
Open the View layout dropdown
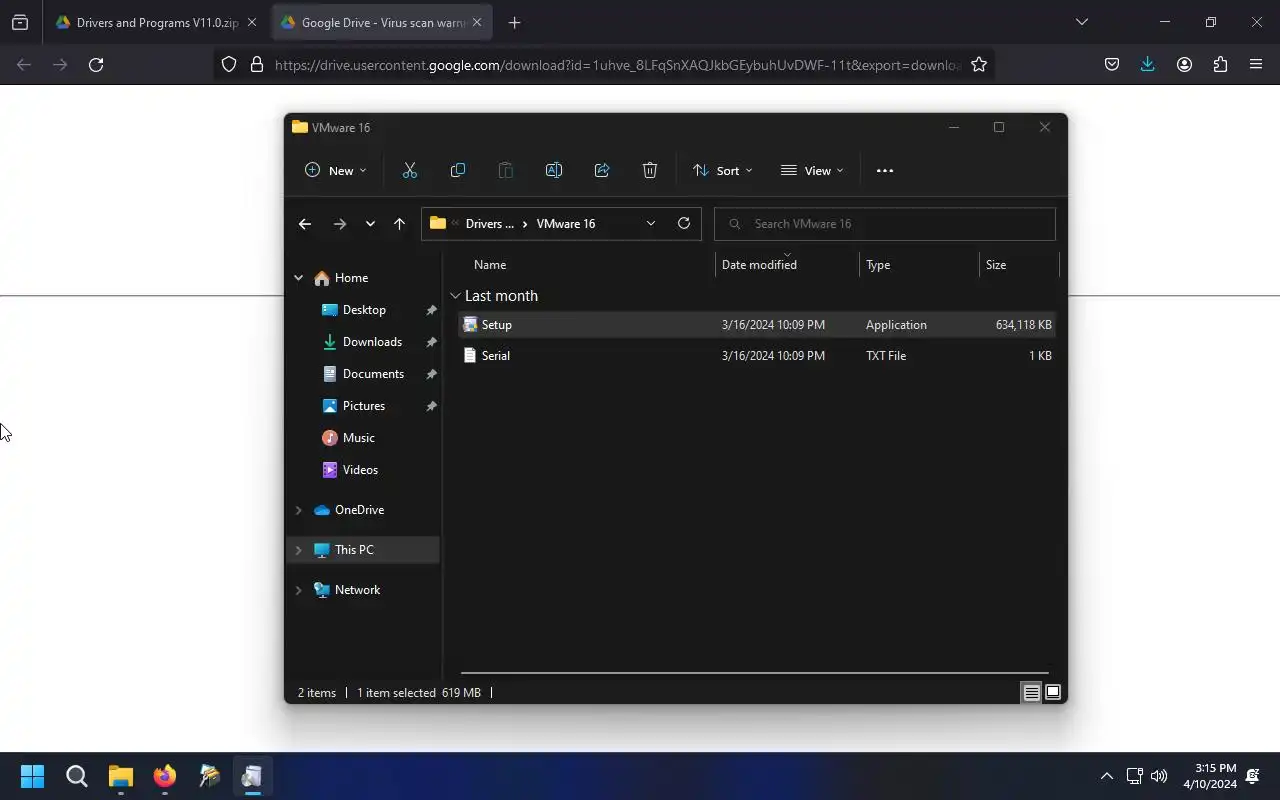coord(812,170)
